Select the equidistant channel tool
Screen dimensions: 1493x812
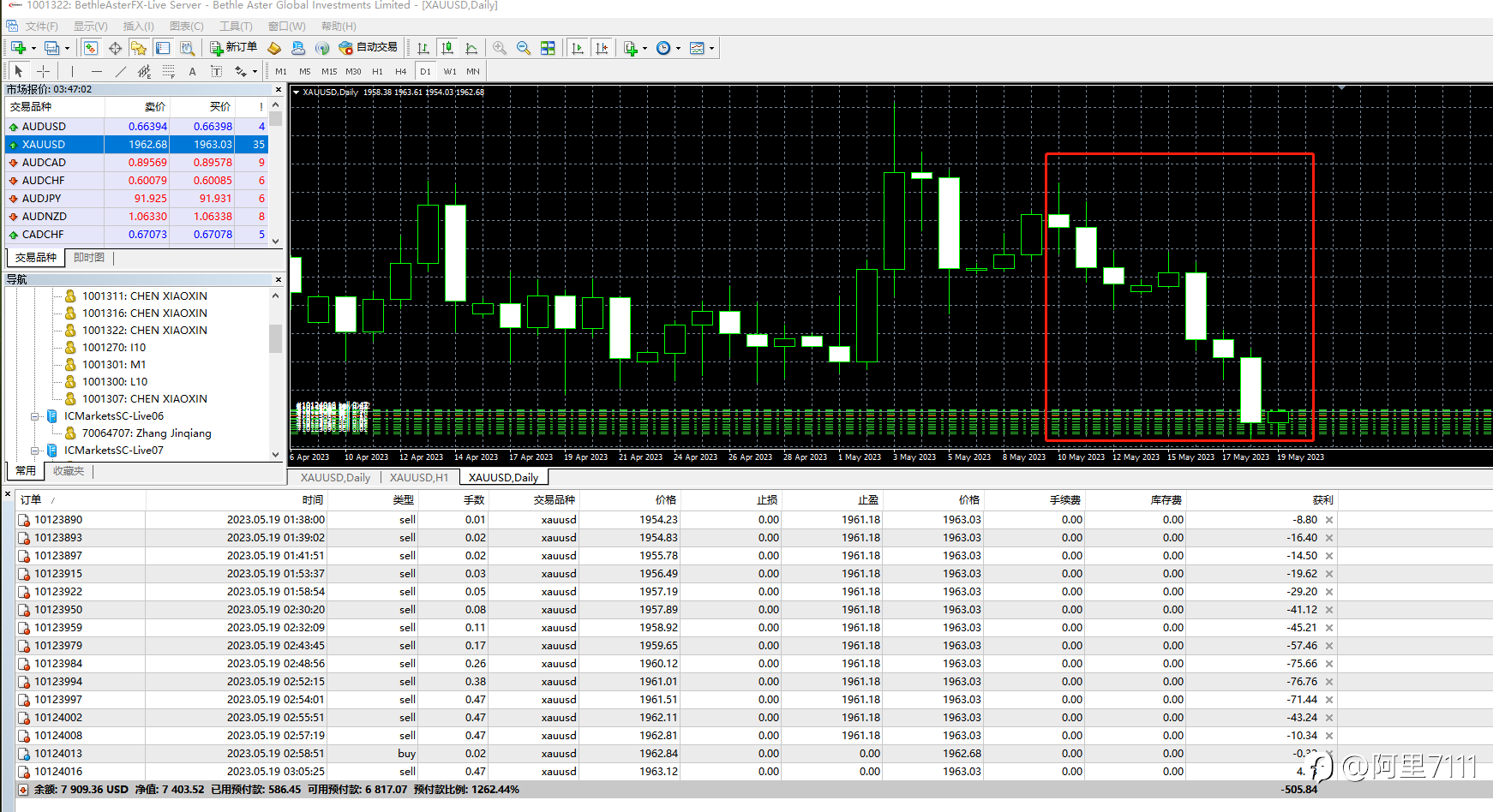pyautogui.click(x=144, y=71)
